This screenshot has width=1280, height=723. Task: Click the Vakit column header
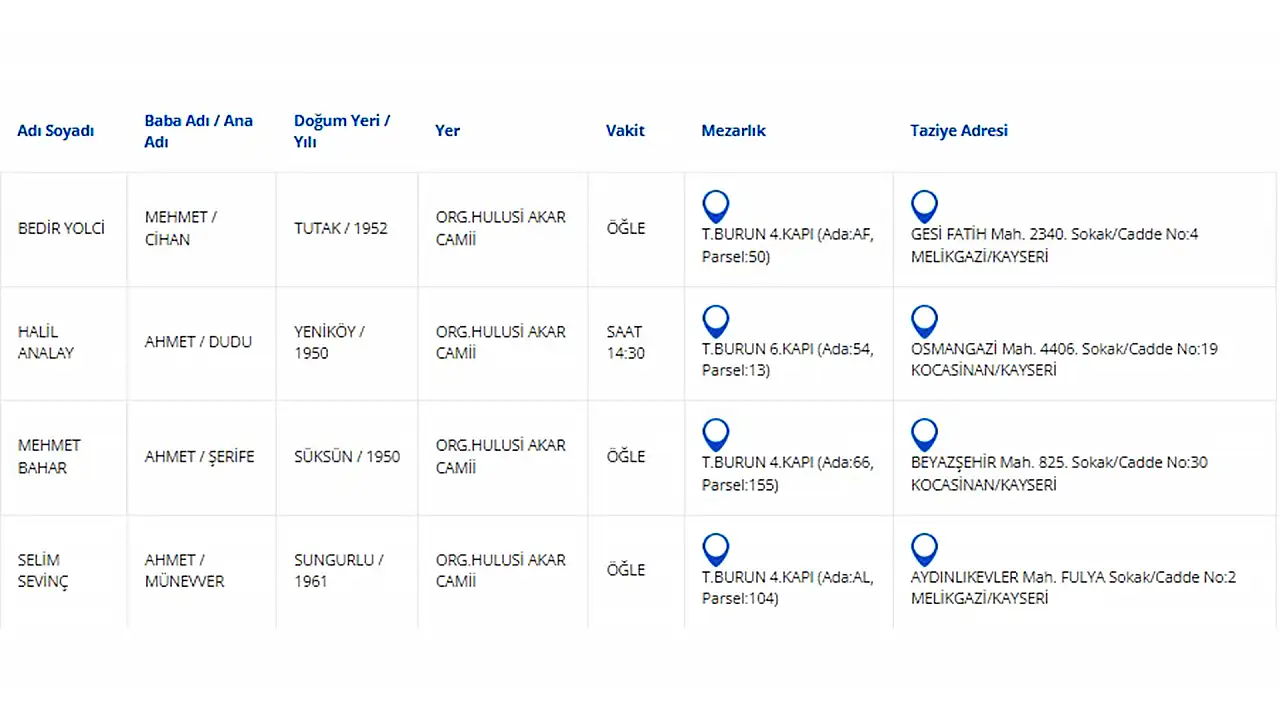point(625,131)
